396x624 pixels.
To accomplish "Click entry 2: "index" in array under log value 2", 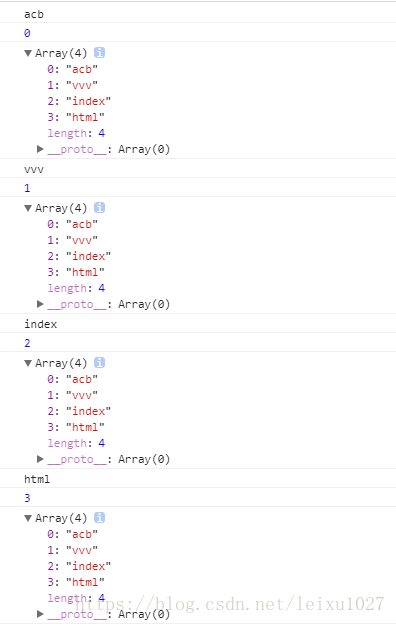I will click(79, 411).
